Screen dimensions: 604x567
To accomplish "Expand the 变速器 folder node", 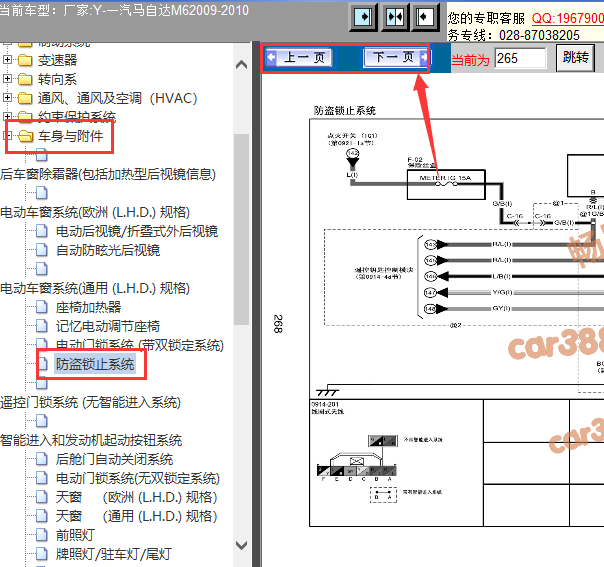I will pyautogui.click(x=7, y=60).
